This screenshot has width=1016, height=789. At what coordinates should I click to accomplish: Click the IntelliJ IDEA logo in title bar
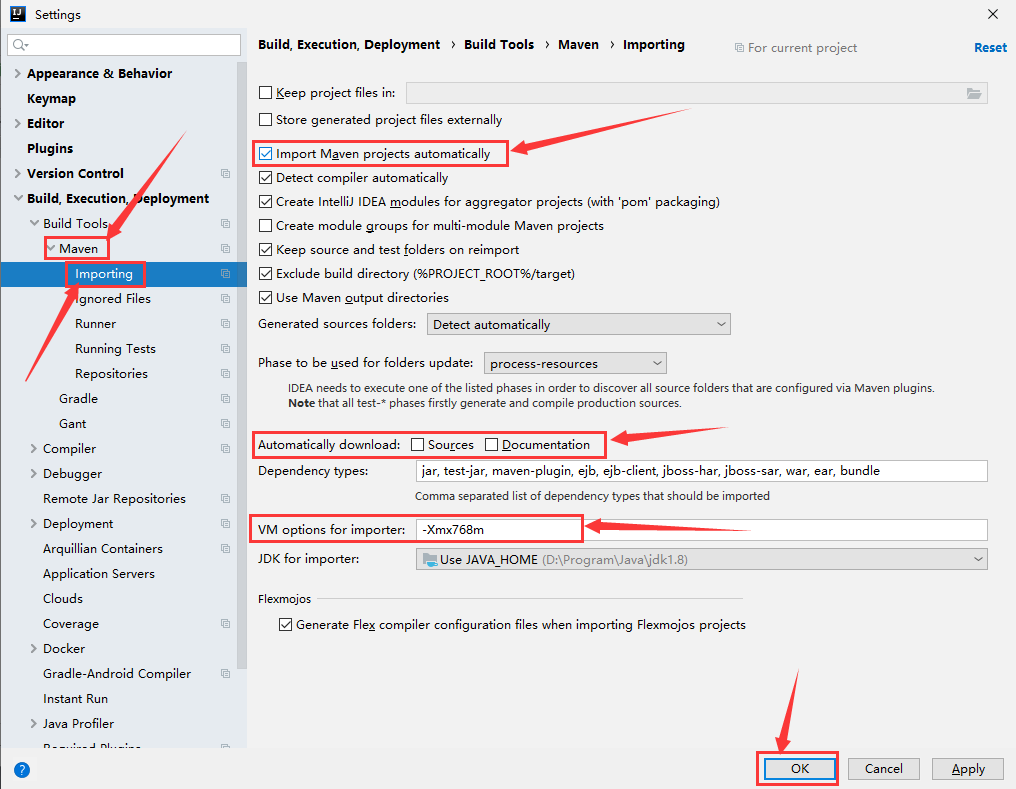(18, 14)
